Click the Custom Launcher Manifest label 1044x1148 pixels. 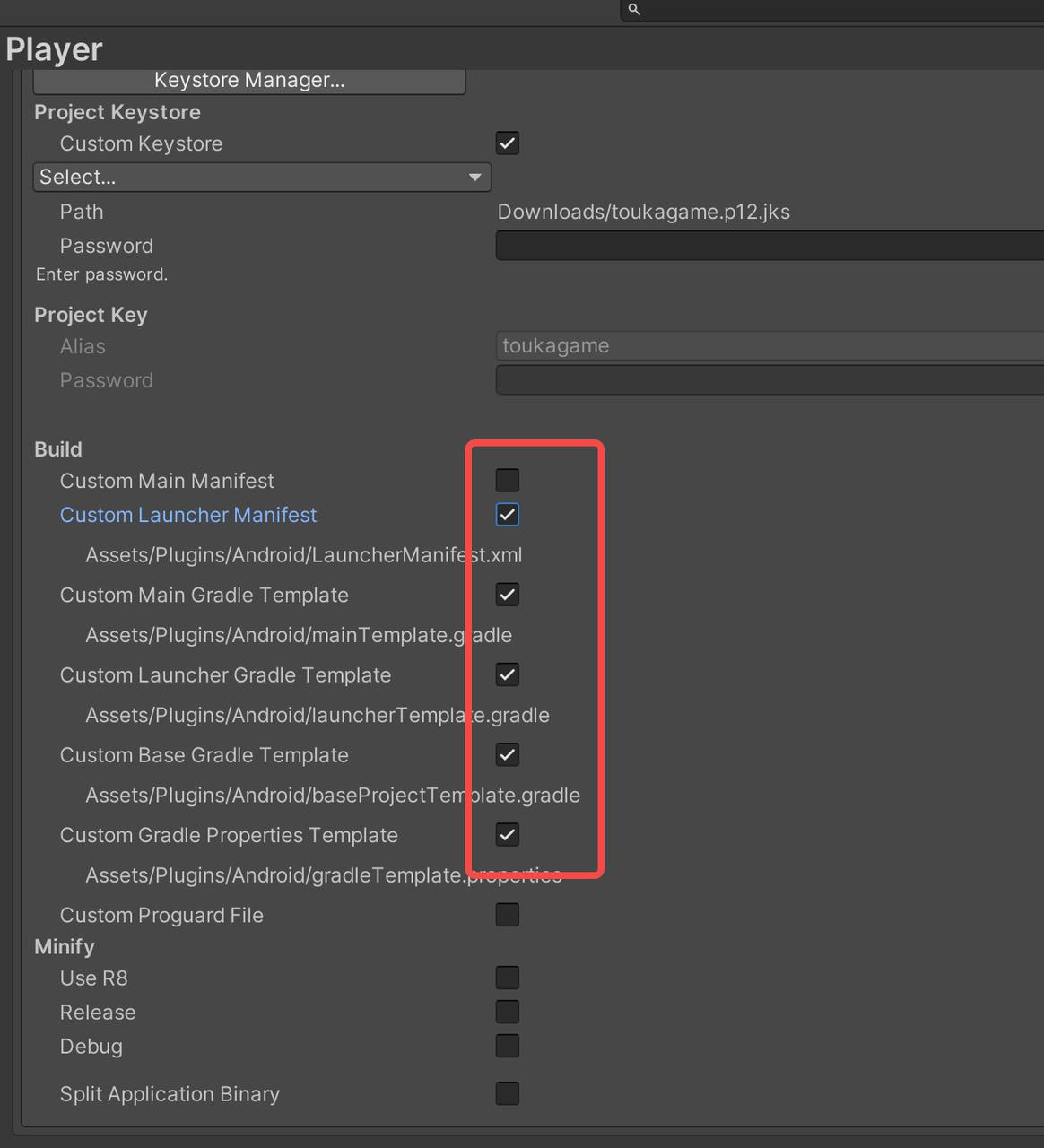click(x=188, y=515)
